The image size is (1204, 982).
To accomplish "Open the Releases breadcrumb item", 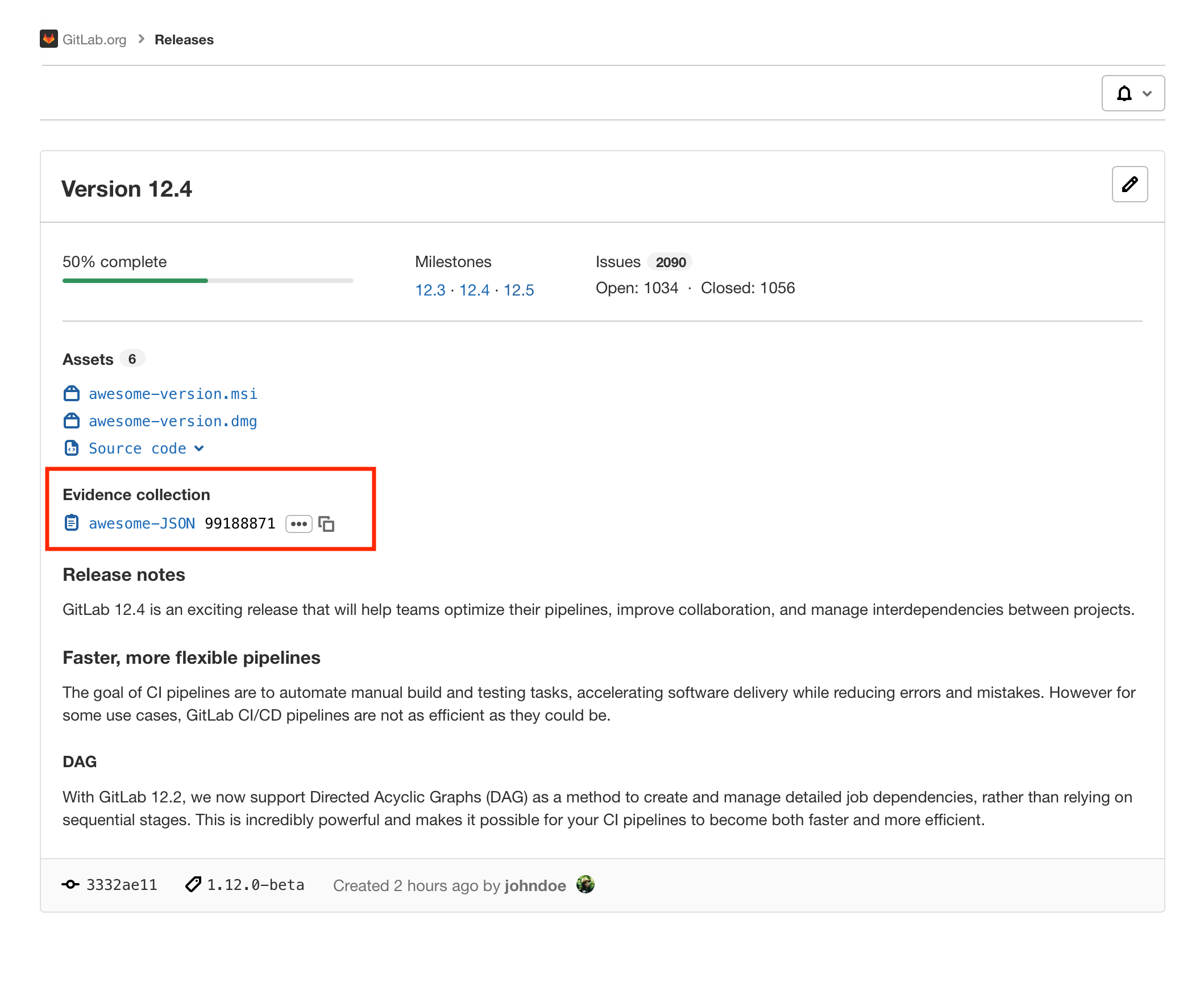I will pyautogui.click(x=184, y=39).
